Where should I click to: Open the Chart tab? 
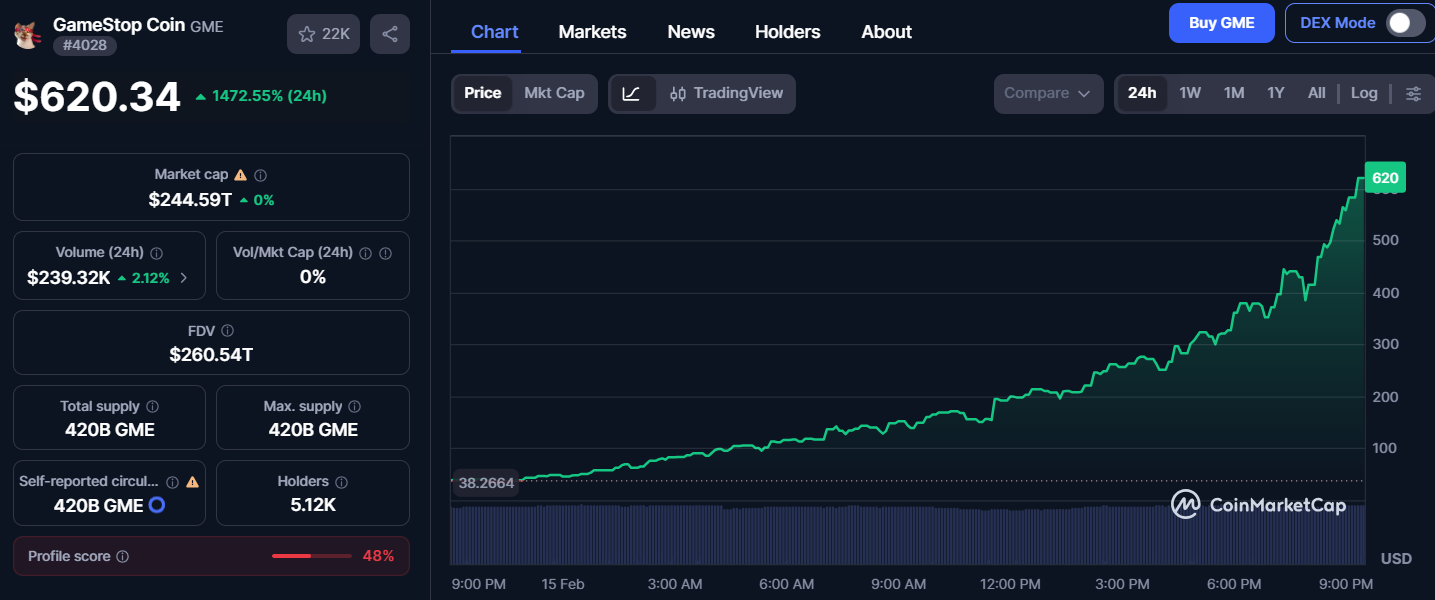click(x=495, y=32)
